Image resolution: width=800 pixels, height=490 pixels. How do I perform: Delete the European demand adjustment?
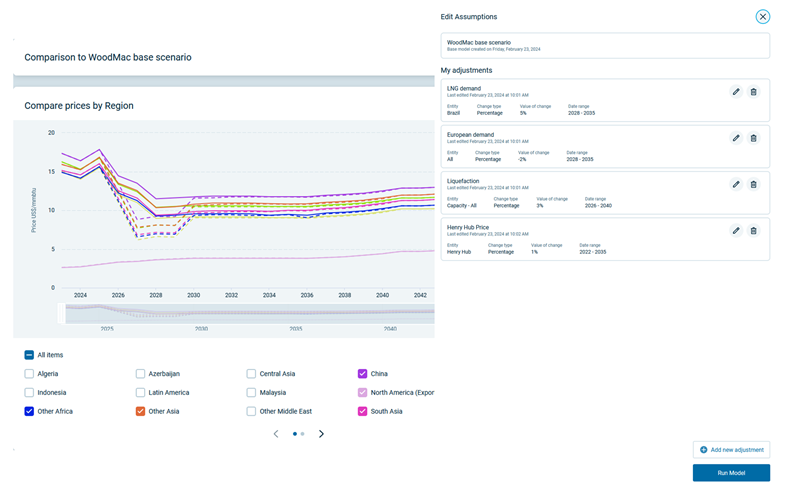(x=754, y=138)
